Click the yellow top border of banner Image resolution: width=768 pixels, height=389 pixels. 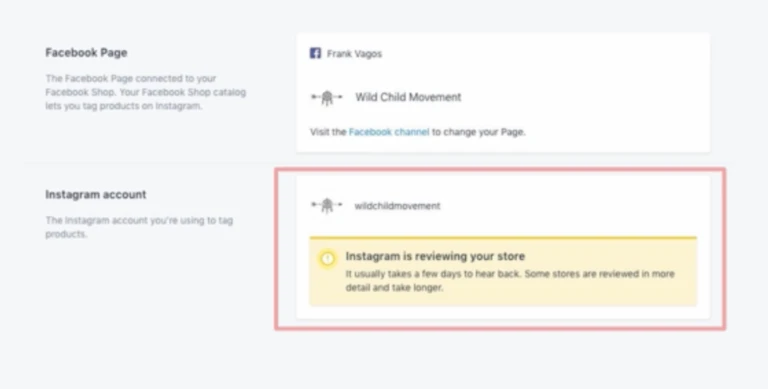503,238
